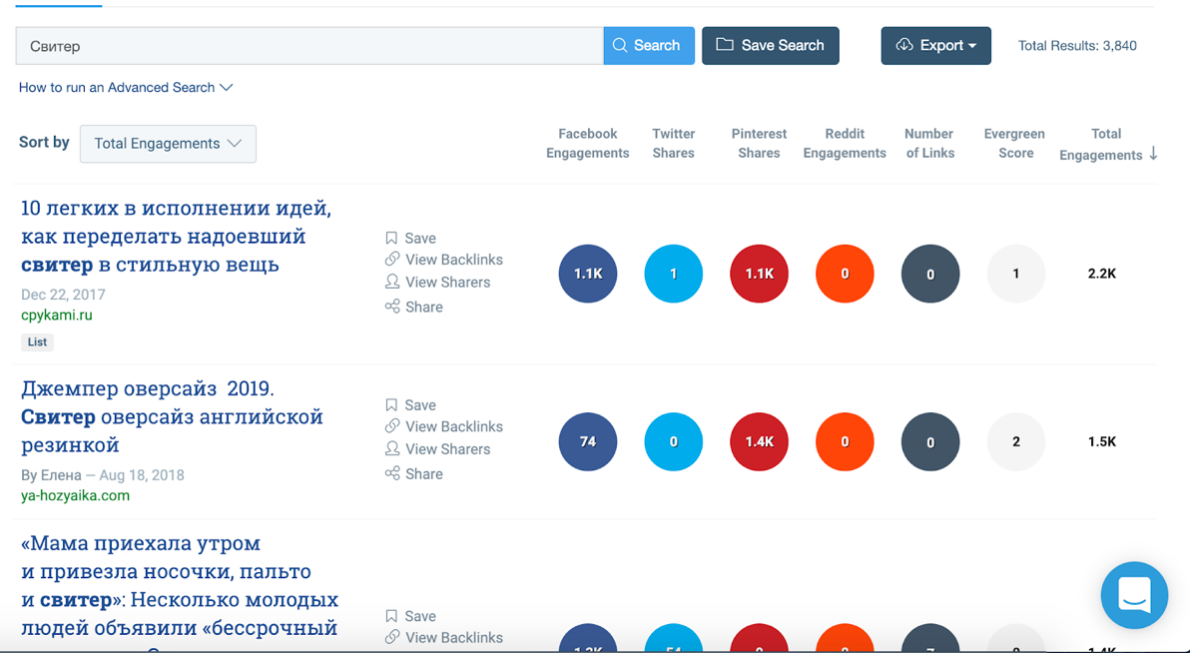Open the chat support widget
The image size is (1195, 655).
click(1134, 595)
